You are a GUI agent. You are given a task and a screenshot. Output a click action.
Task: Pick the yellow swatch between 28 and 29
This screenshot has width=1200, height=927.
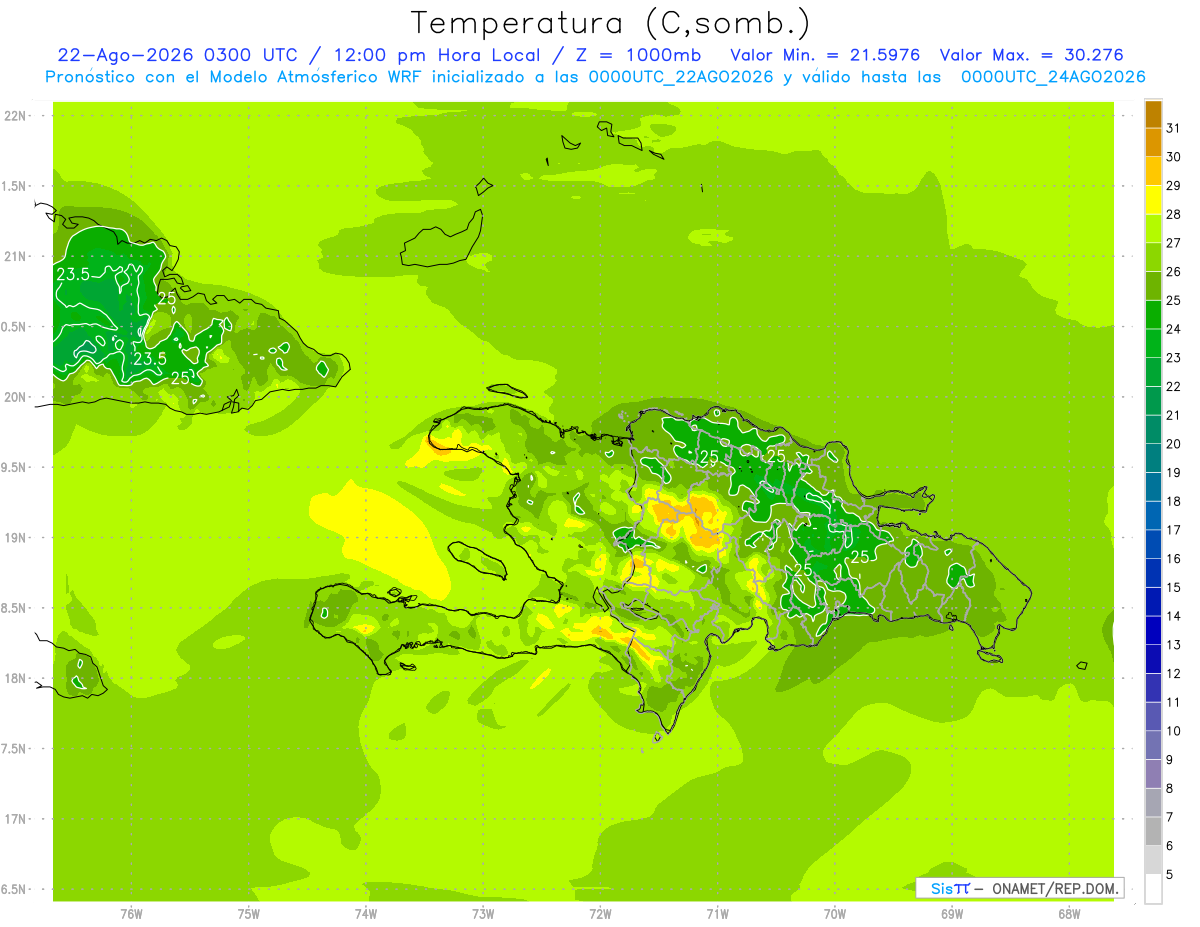(1153, 201)
